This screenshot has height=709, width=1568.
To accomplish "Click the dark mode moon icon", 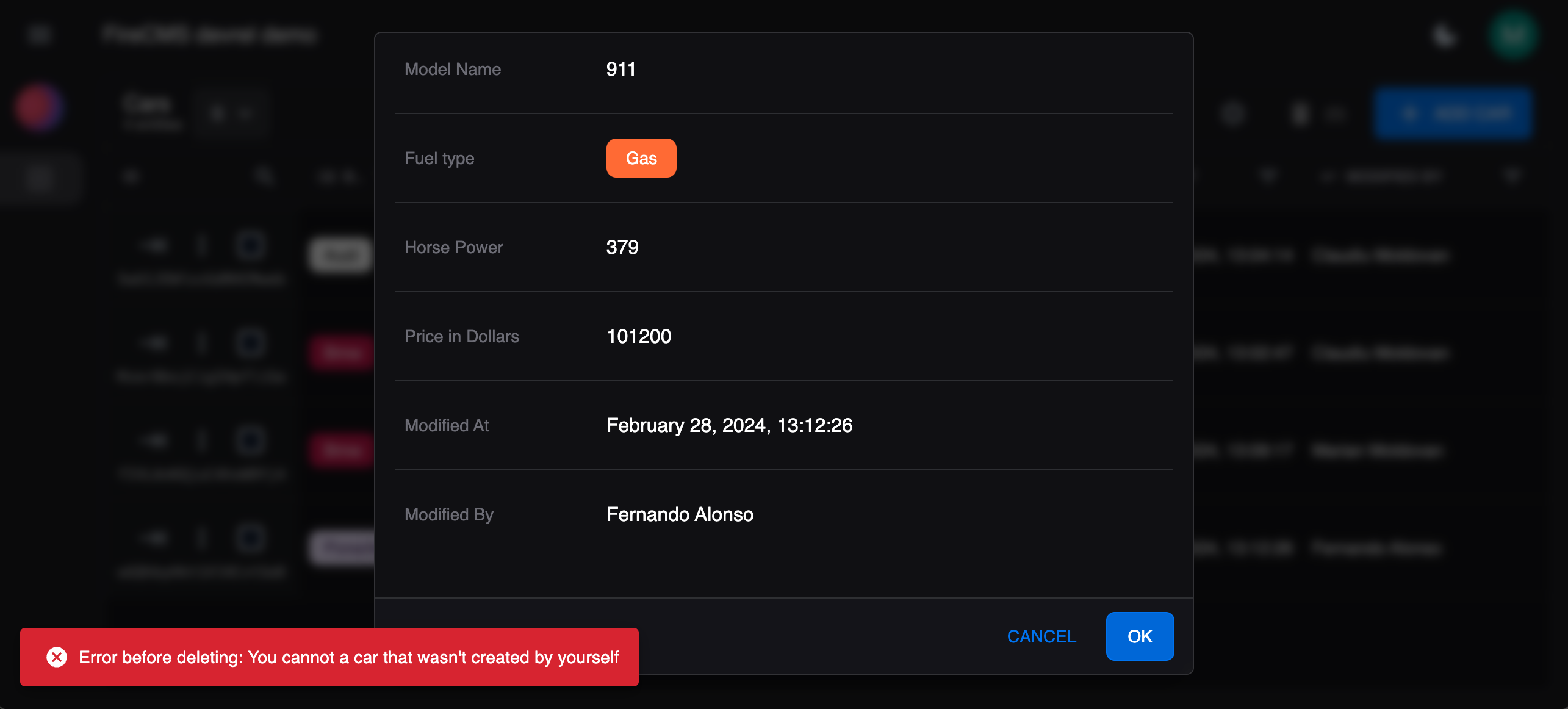I will tap(1444, 35).
